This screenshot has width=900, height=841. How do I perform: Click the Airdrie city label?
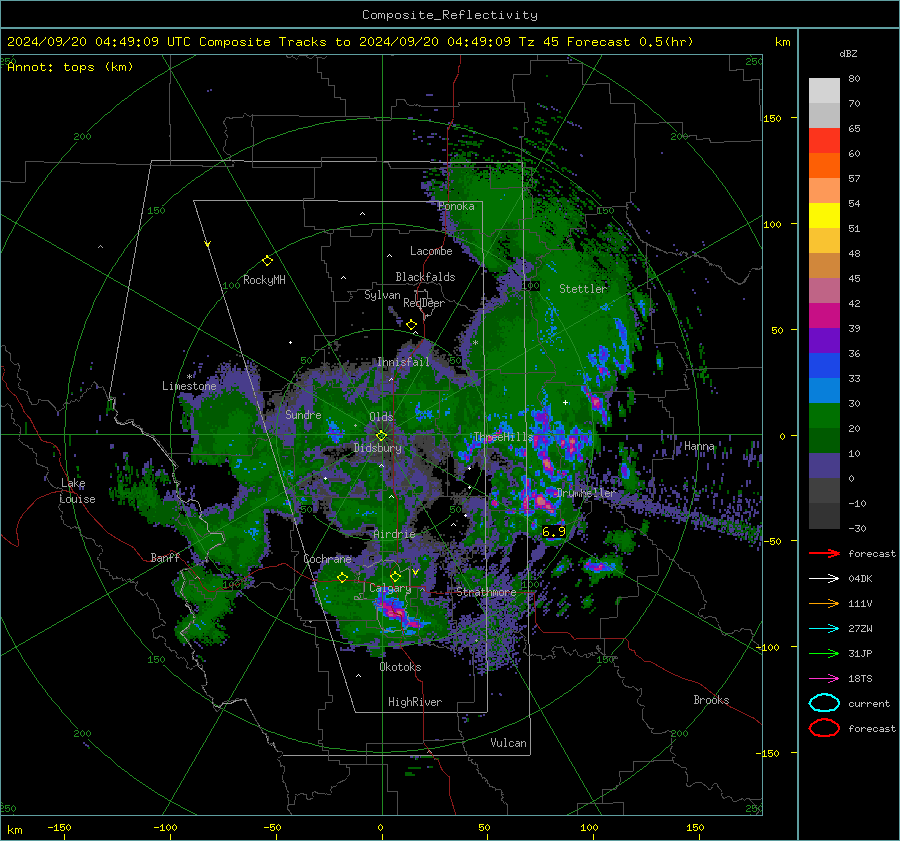pyautogui.click(x=394, y=534)
